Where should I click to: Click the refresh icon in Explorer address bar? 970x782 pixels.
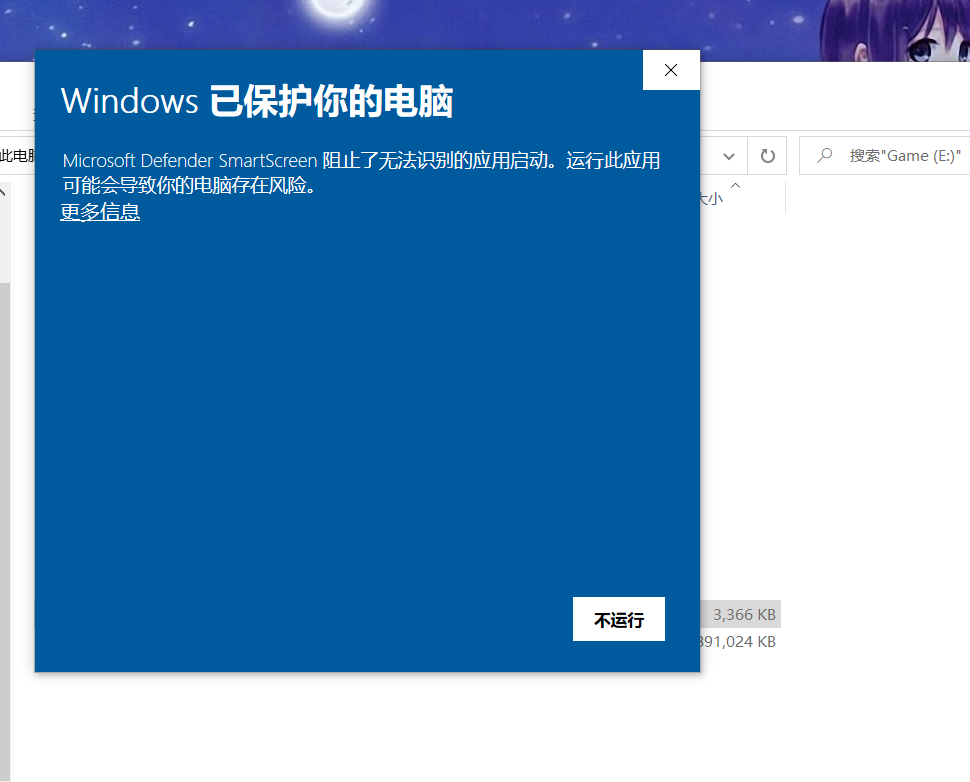(768, 156)
